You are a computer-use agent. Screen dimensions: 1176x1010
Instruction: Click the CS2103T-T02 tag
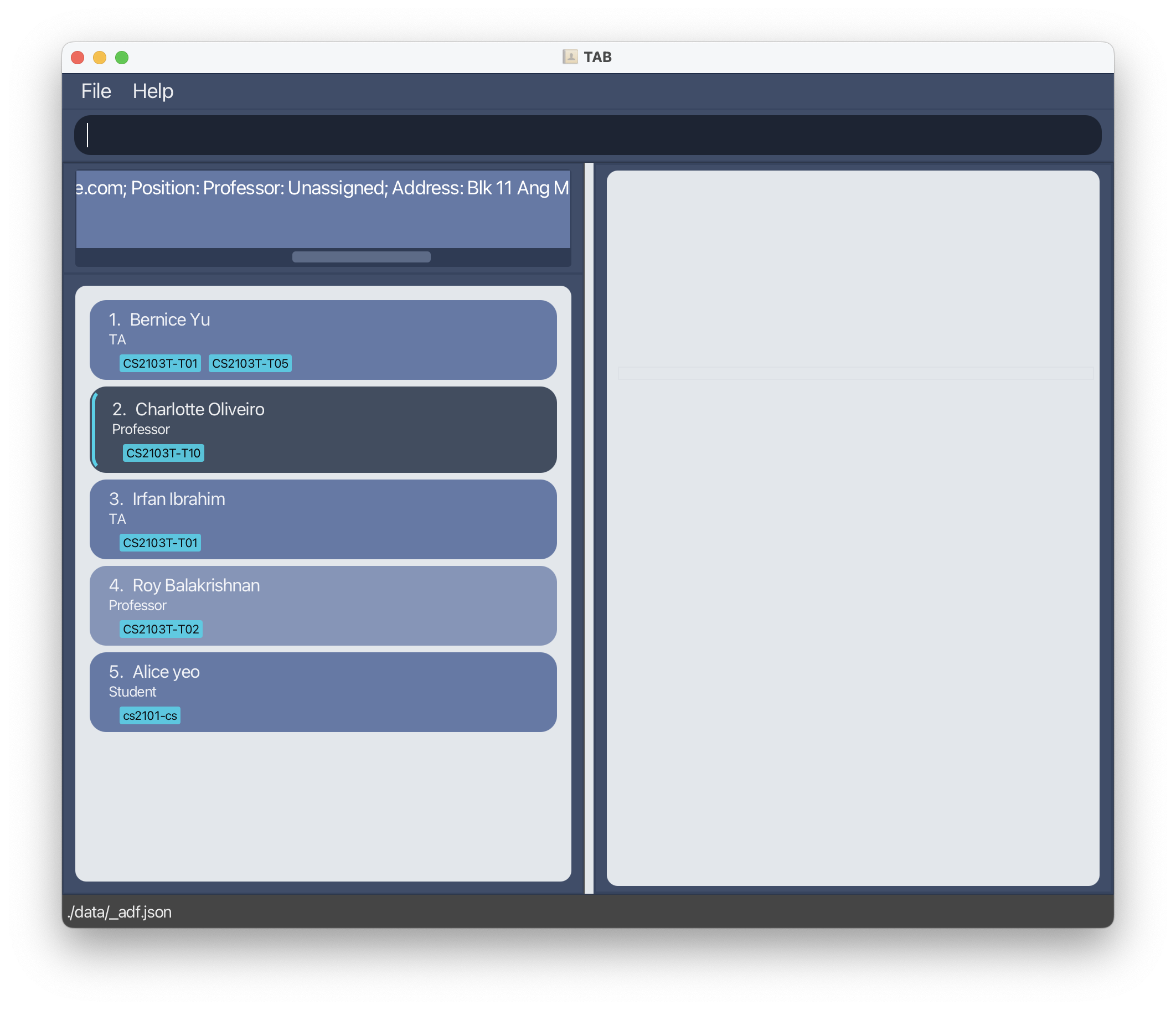click(x=161, y=629)
